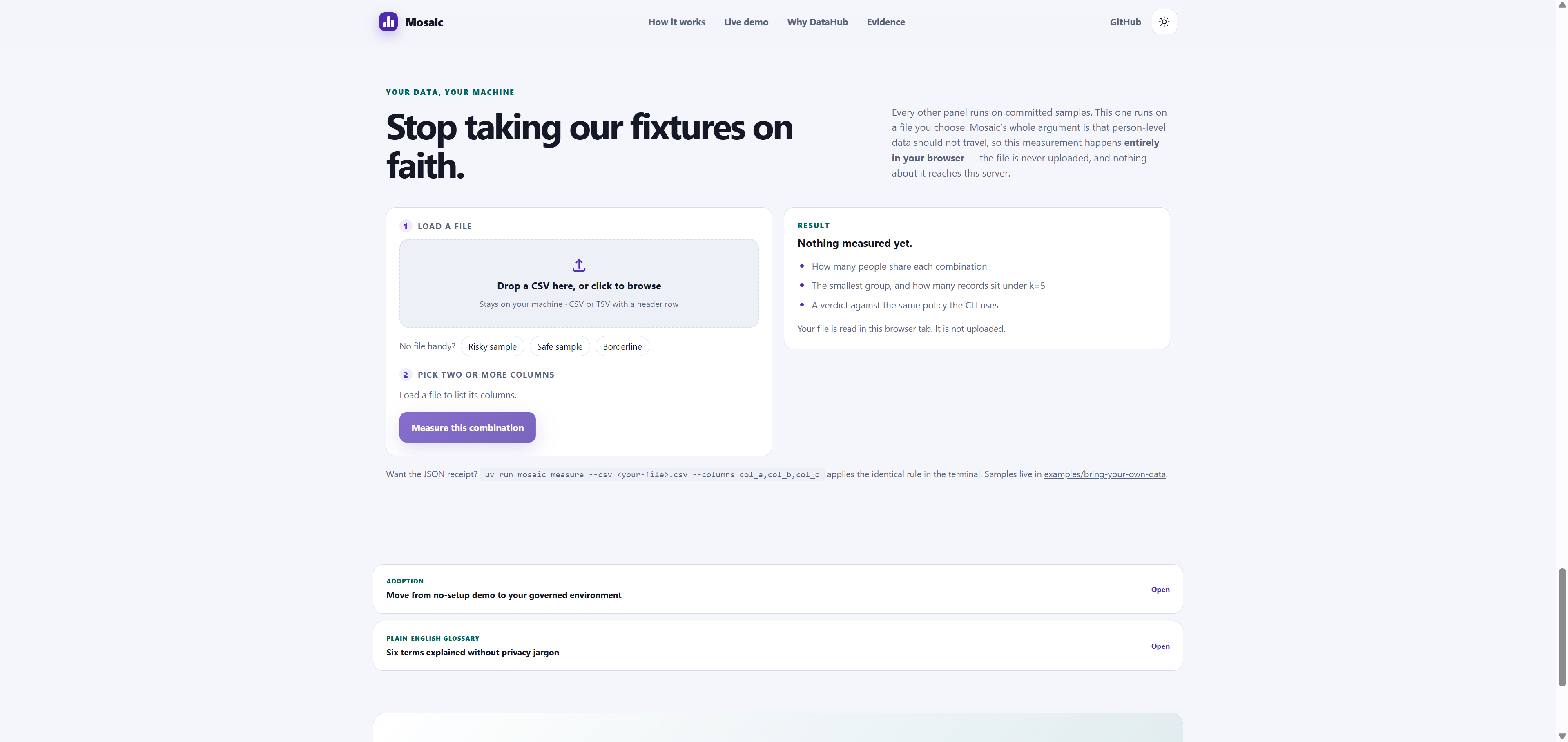Viewport: 1568px width, 742px height.
Task: Expand the Plain-English Glossary with Open
Action: click(x=1160, y=646)
